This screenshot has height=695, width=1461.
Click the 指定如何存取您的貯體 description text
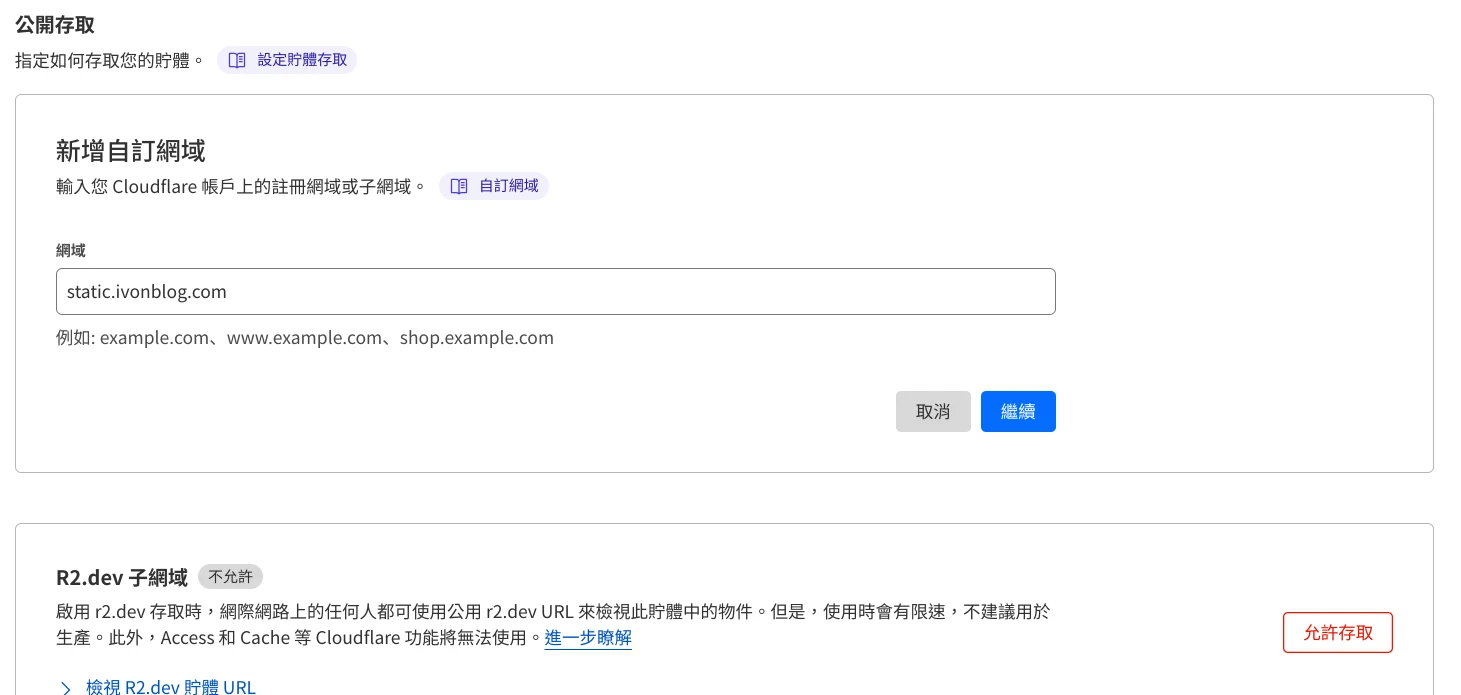tap(109, 60)
